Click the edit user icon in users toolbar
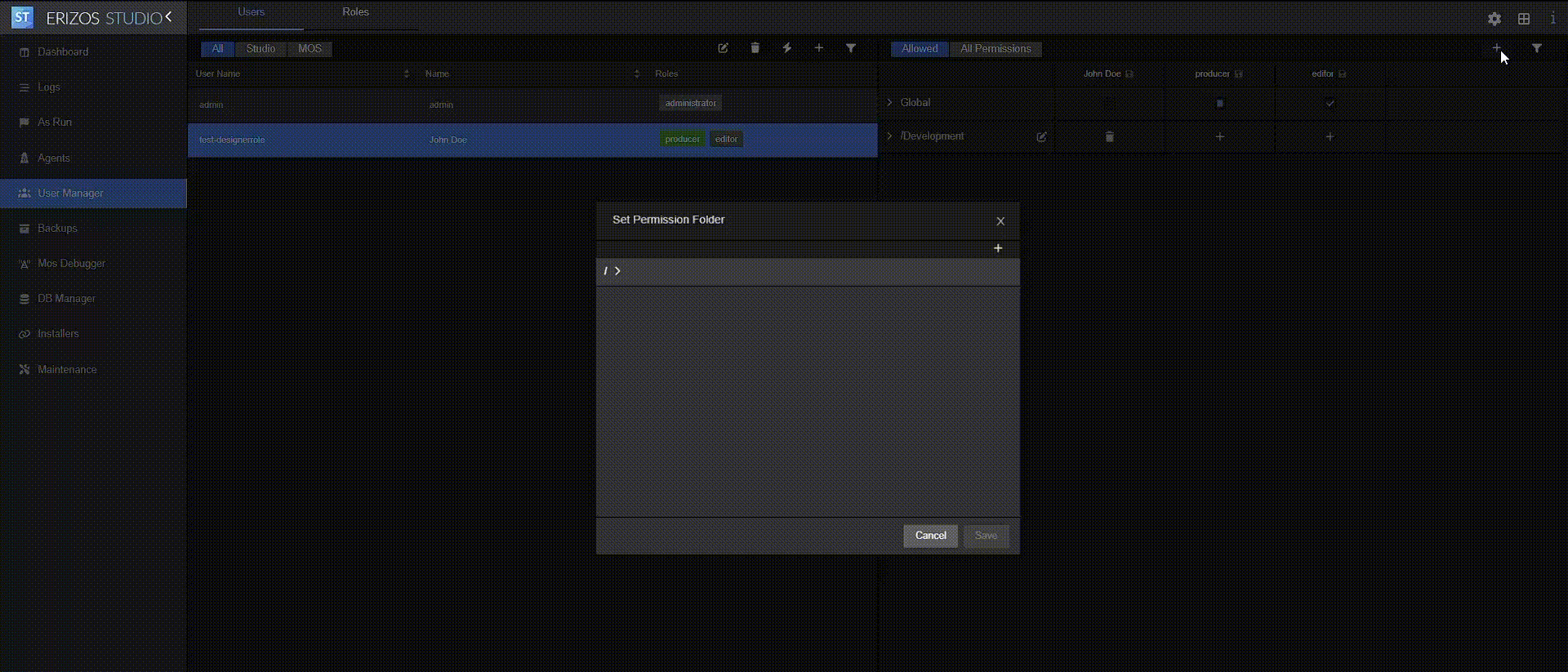Image resolution: width=1568 pixels, height=672 pixels. tap(723, 48)
